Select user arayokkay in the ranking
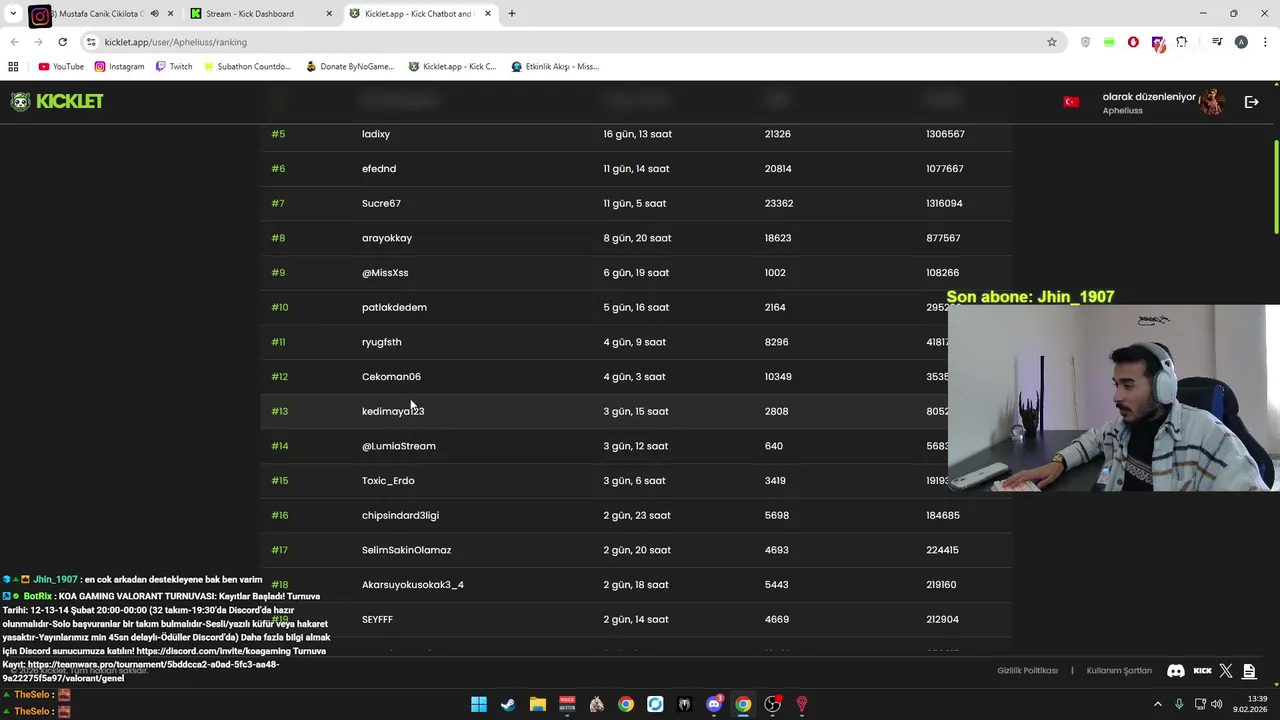 [x=387, y=238]
